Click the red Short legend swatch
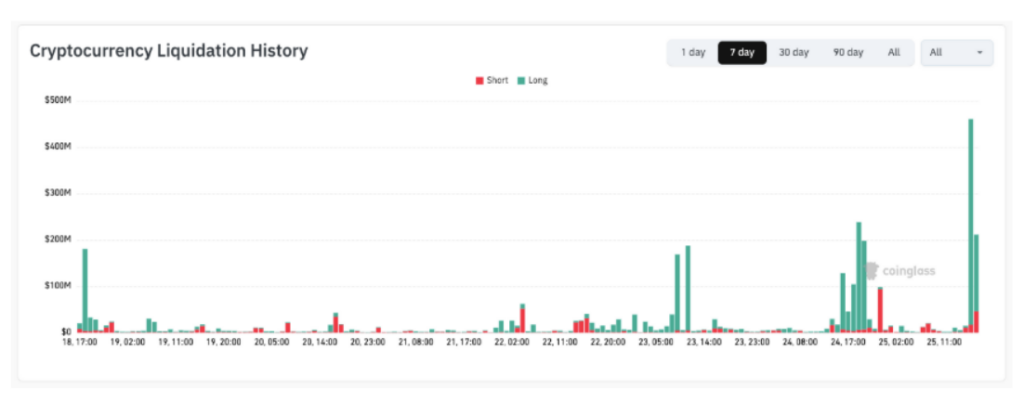The image size is (1024, 402). click(x=479, y=80)
